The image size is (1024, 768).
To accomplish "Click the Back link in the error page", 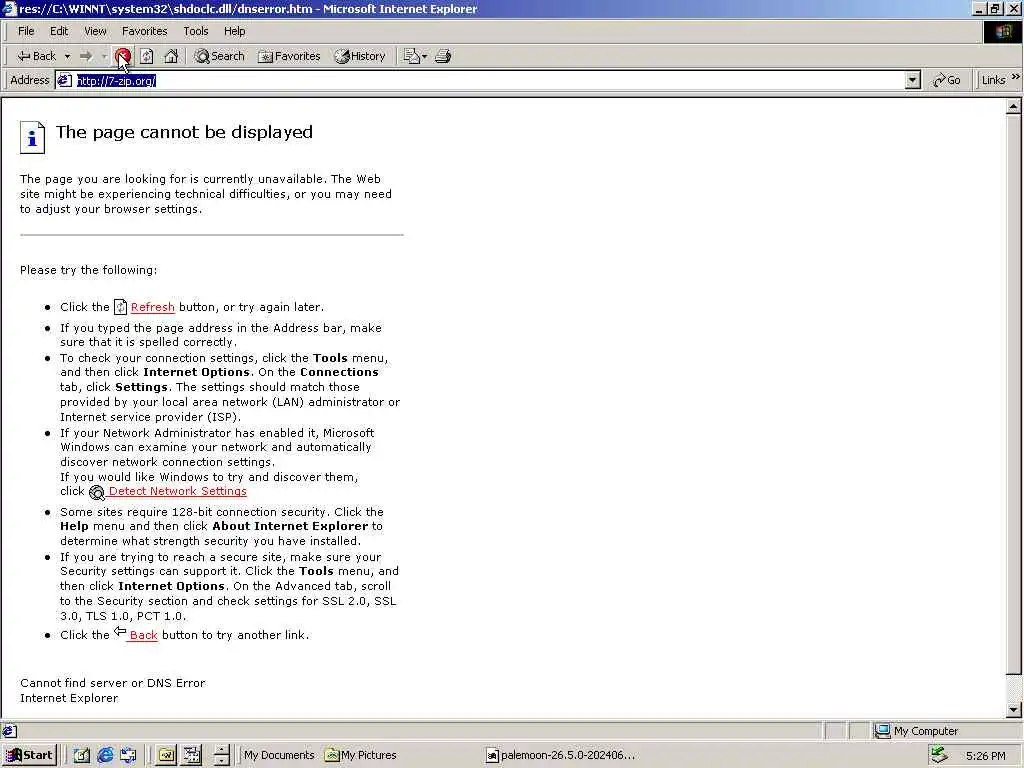I will pyautogui.click(x=143, y=635).
